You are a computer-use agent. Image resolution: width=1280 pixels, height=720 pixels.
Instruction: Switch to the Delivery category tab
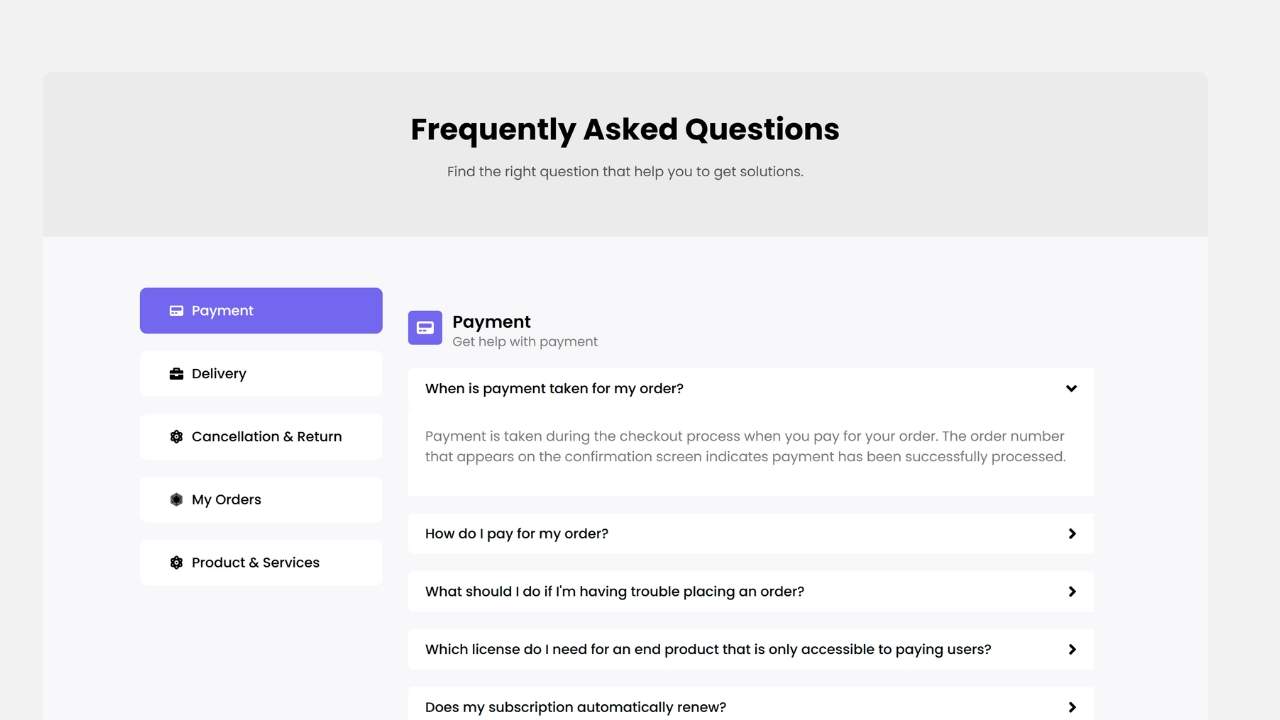[x=261, y=374]
